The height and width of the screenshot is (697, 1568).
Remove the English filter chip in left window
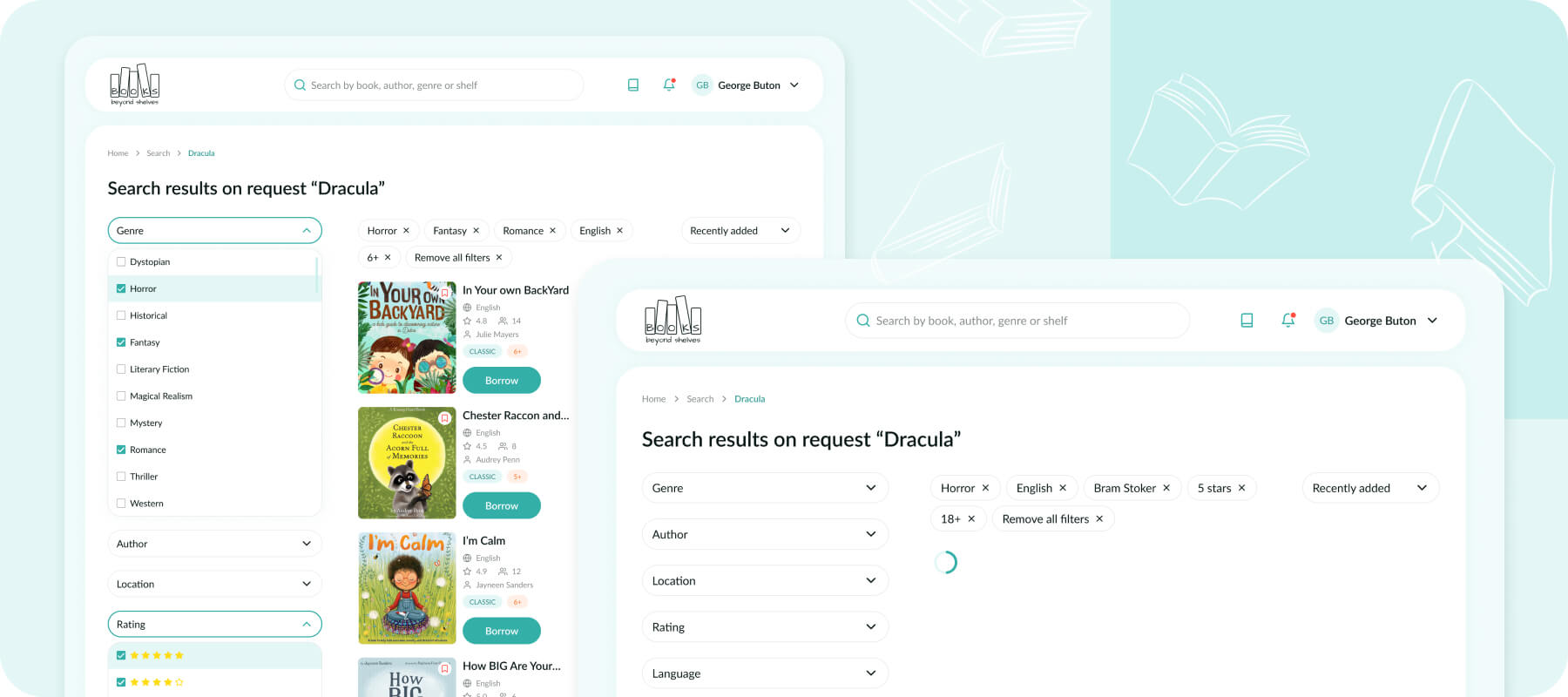pos(619,231)
